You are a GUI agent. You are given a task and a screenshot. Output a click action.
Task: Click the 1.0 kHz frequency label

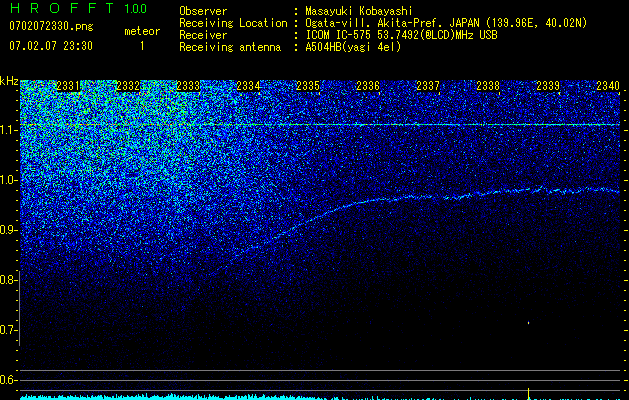pos(8,180)
